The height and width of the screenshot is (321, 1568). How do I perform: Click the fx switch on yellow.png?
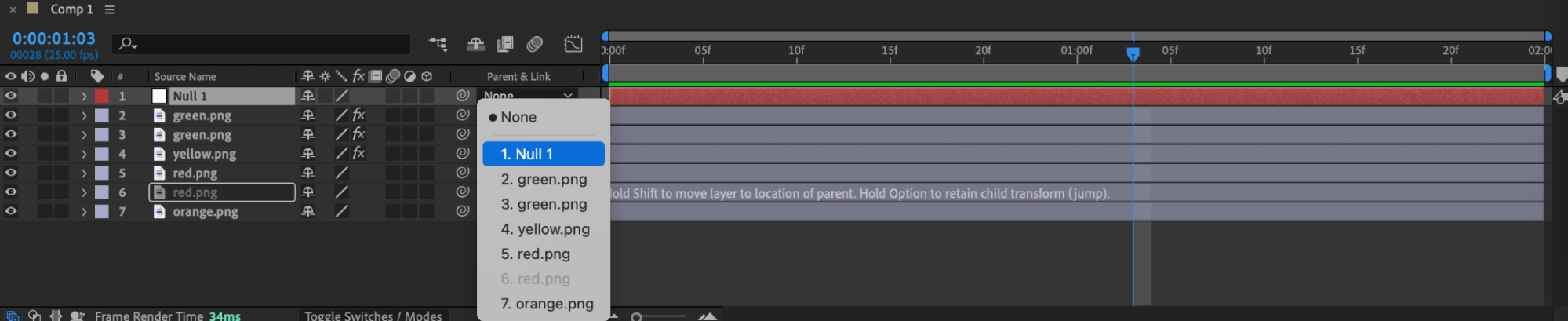[x=358, y=154]
